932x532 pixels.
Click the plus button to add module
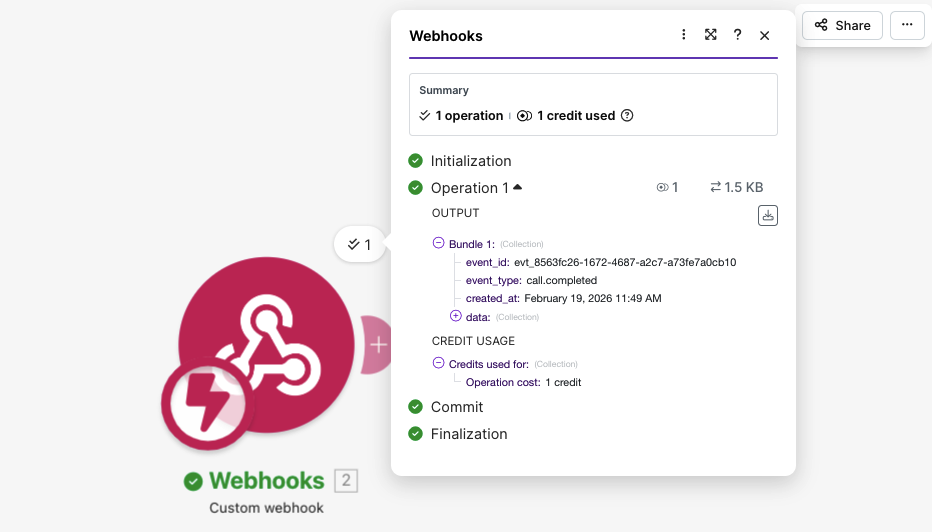click(378, 345)
